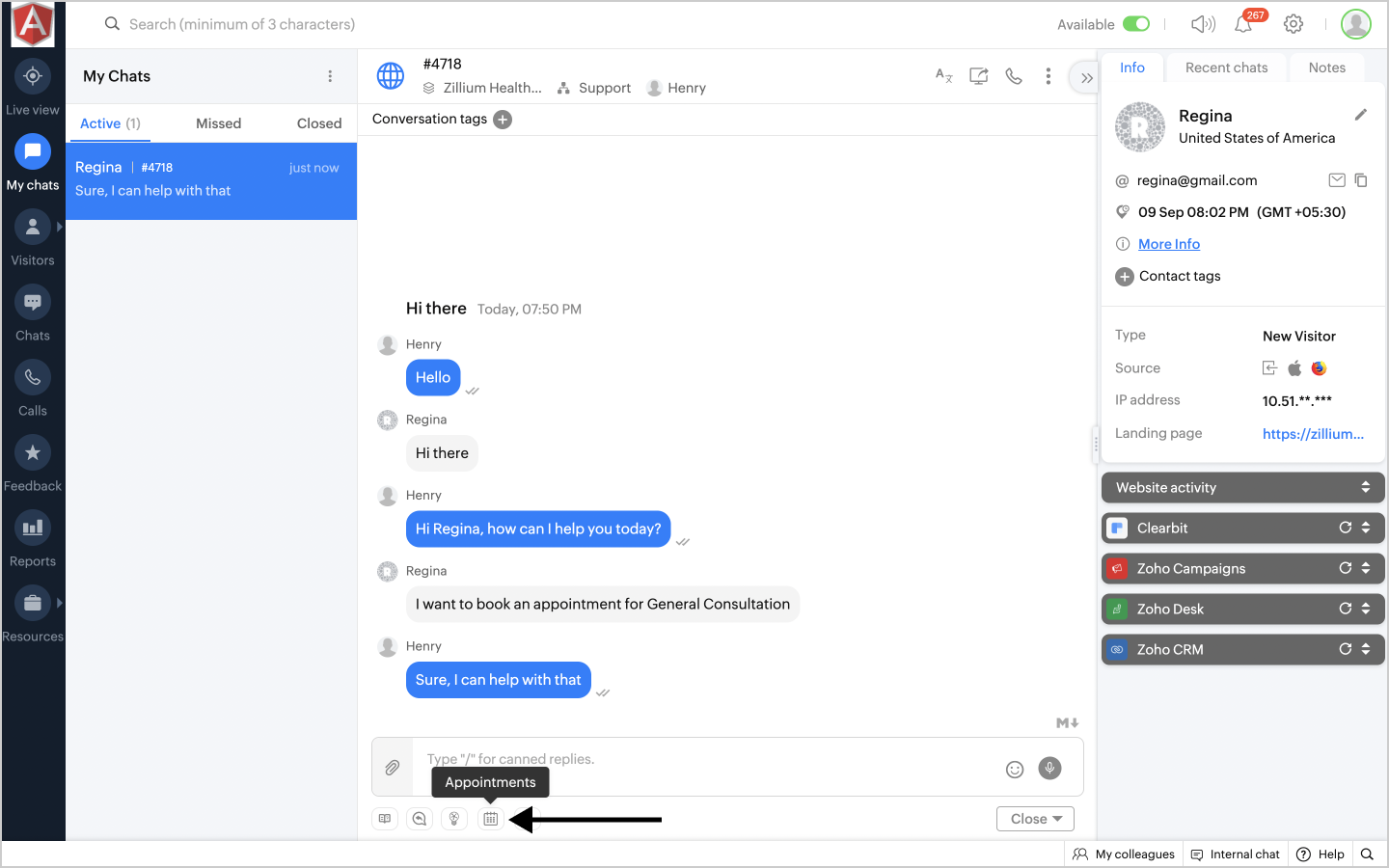This screenshot has height=868, width=1389.
Task: Add a conversation tag
Action: 503,120
